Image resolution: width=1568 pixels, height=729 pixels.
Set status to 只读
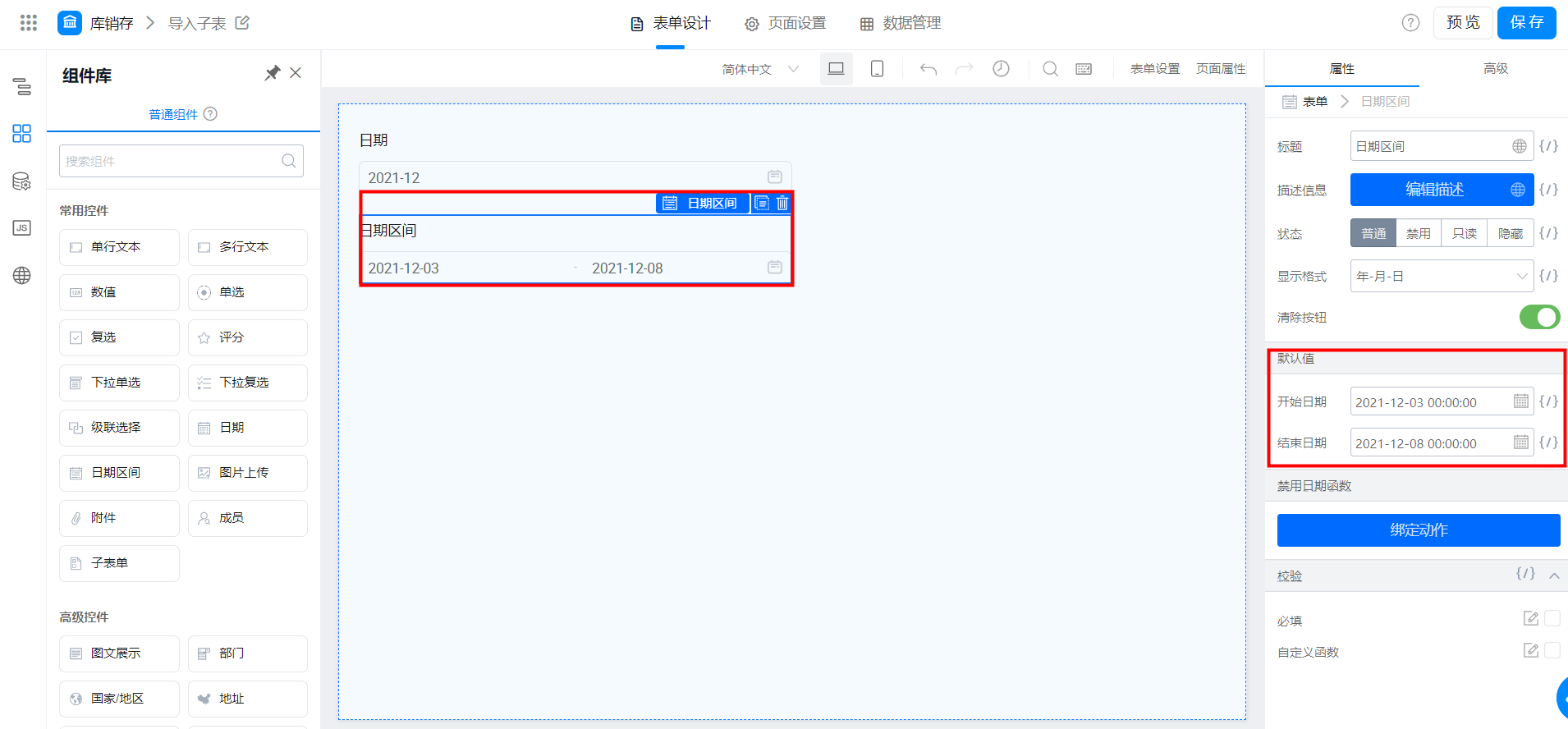coord(1464,233)
